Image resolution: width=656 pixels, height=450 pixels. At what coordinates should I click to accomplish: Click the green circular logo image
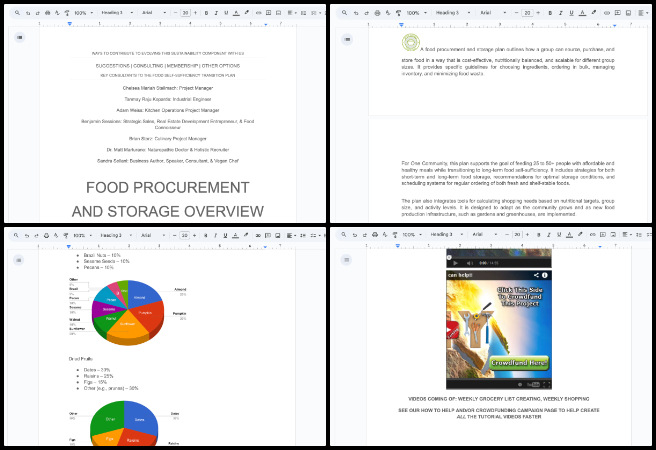(411, 42)
